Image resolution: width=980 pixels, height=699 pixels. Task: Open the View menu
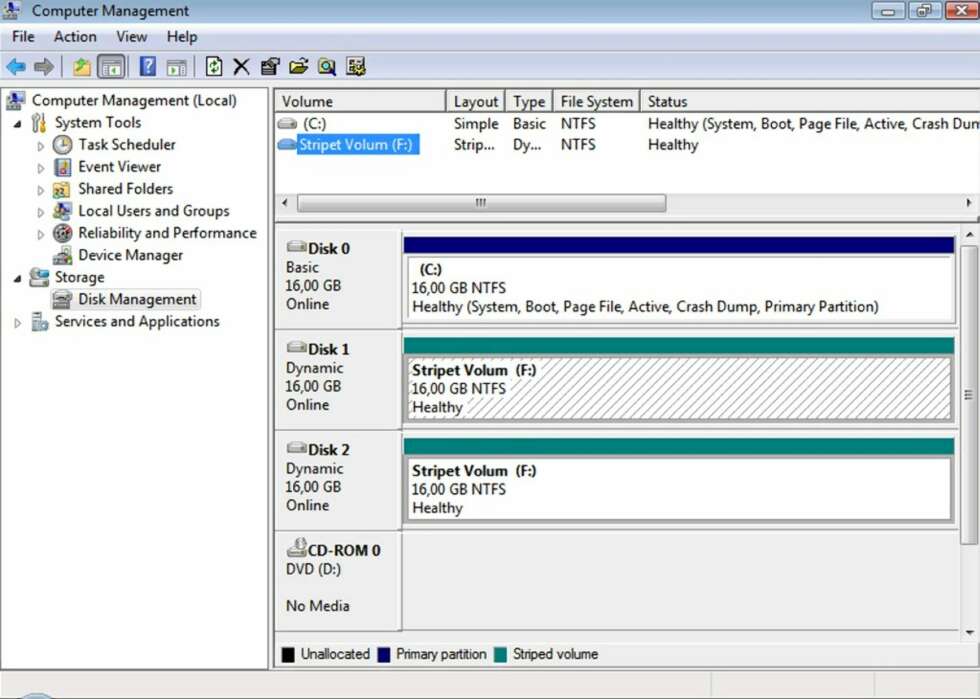pos(131,37)
